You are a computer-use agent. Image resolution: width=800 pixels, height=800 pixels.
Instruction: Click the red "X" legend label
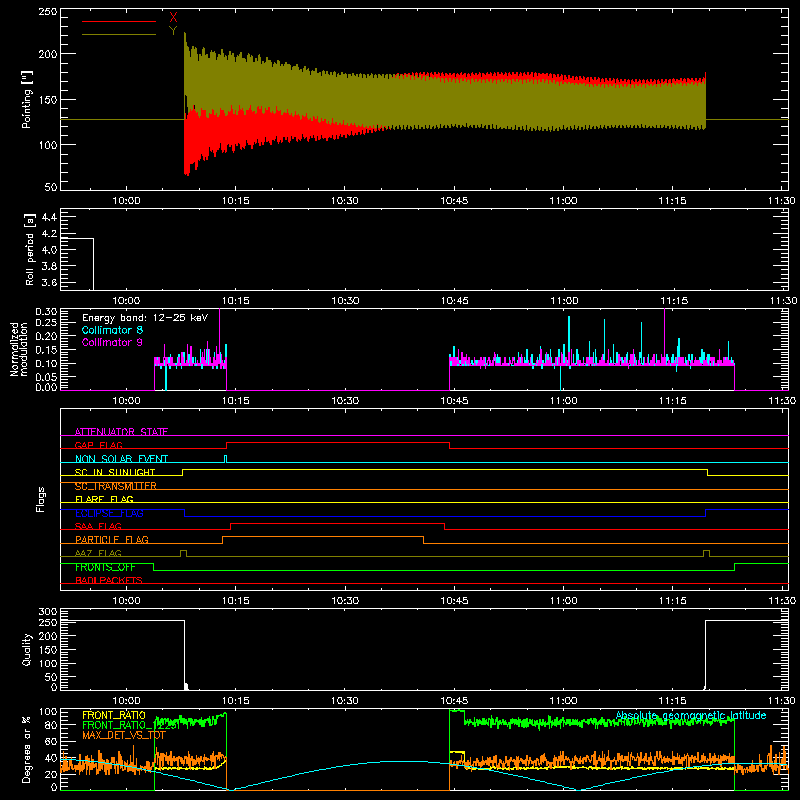(173, 17)
